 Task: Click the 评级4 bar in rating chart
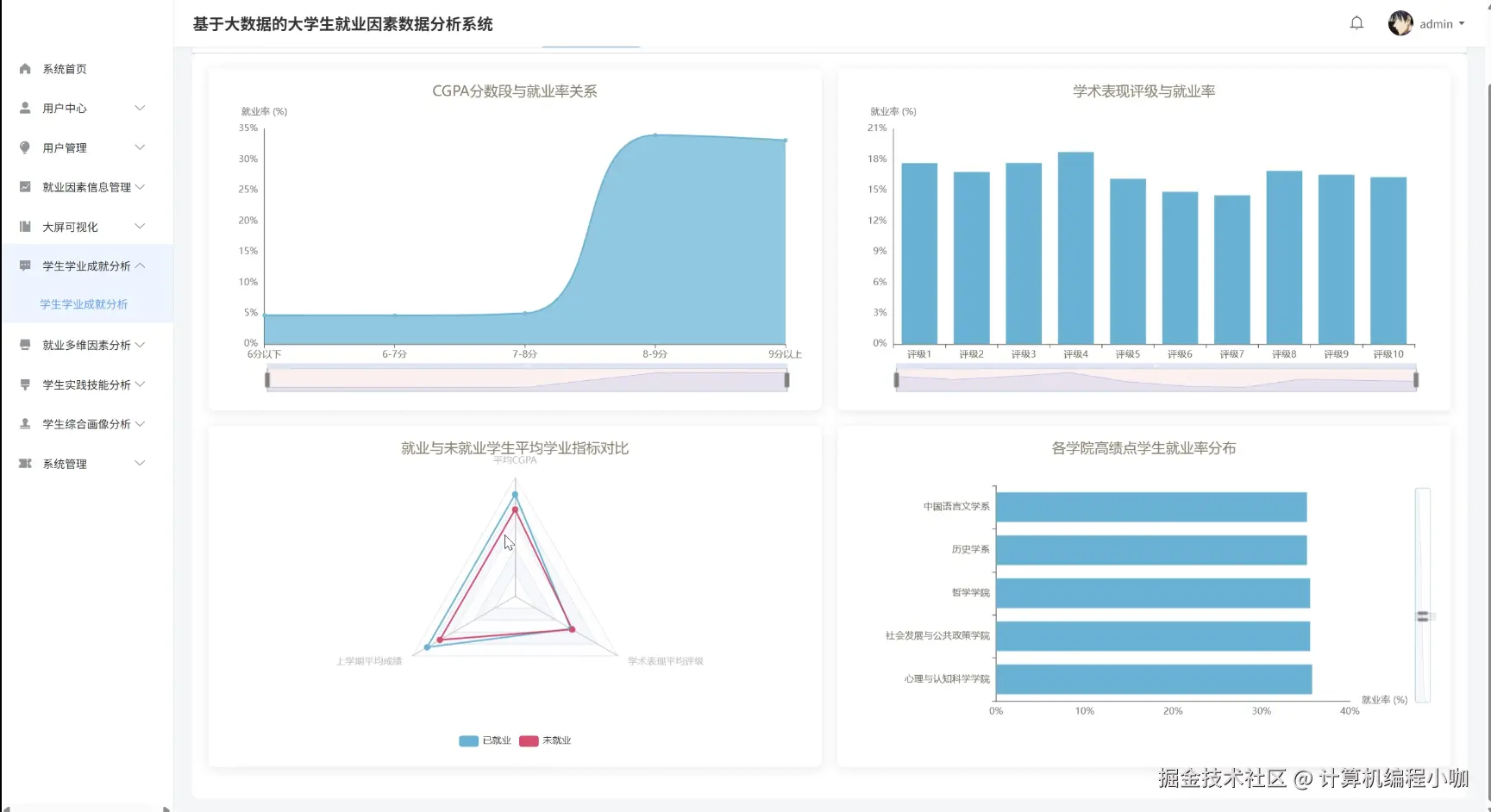click(1075, 248)
